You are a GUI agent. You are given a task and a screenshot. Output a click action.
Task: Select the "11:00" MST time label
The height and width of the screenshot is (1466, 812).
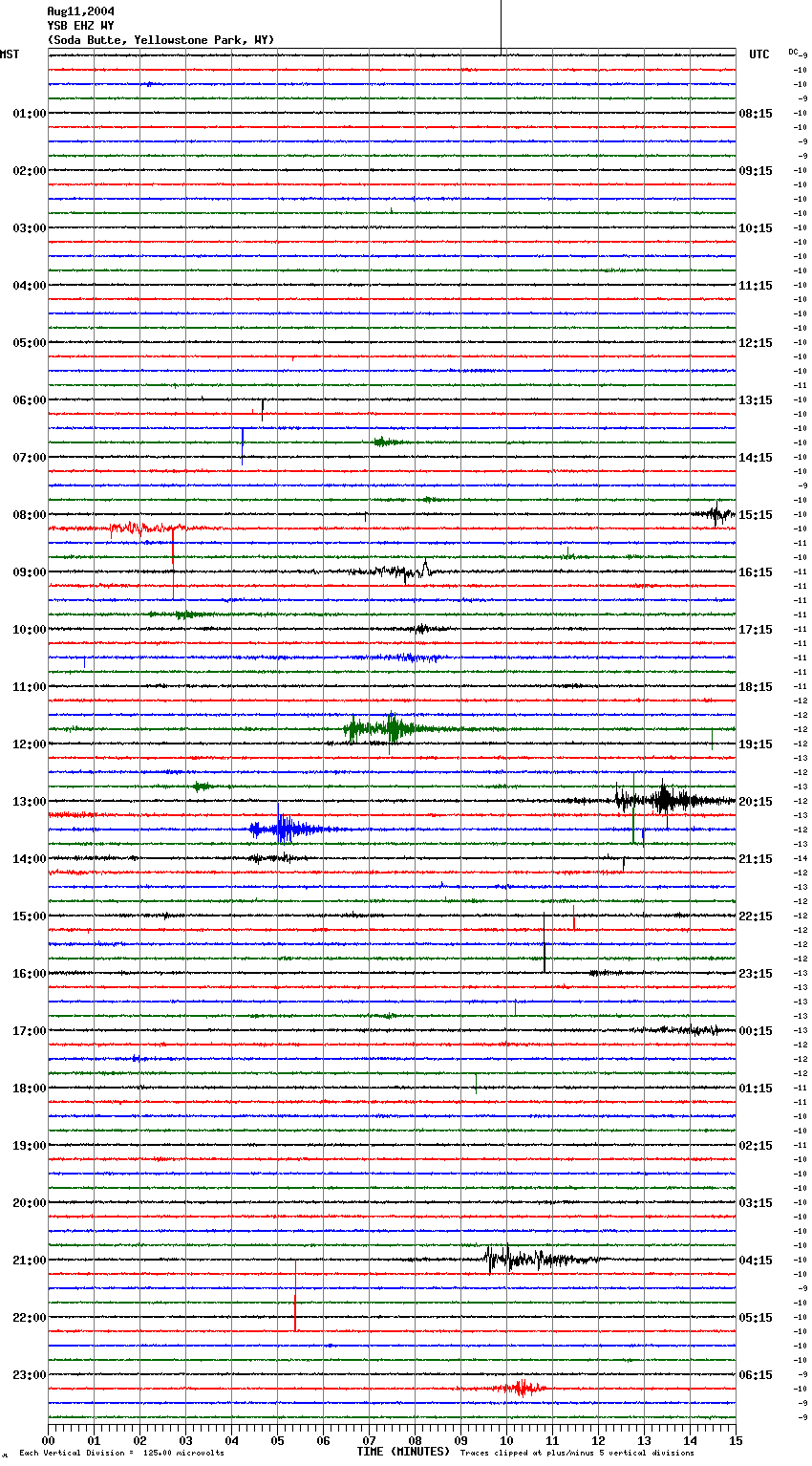(x=30, y=687)
